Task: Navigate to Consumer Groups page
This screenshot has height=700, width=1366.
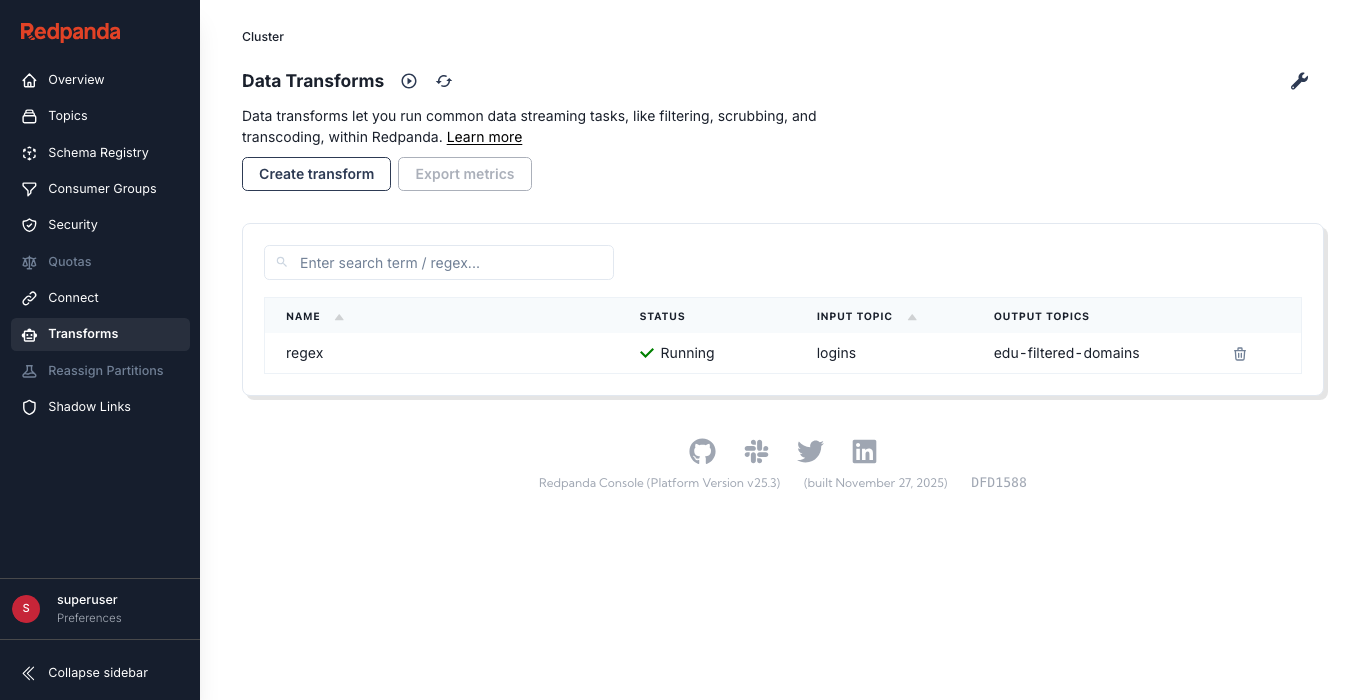Action: (x=102, y=189)
